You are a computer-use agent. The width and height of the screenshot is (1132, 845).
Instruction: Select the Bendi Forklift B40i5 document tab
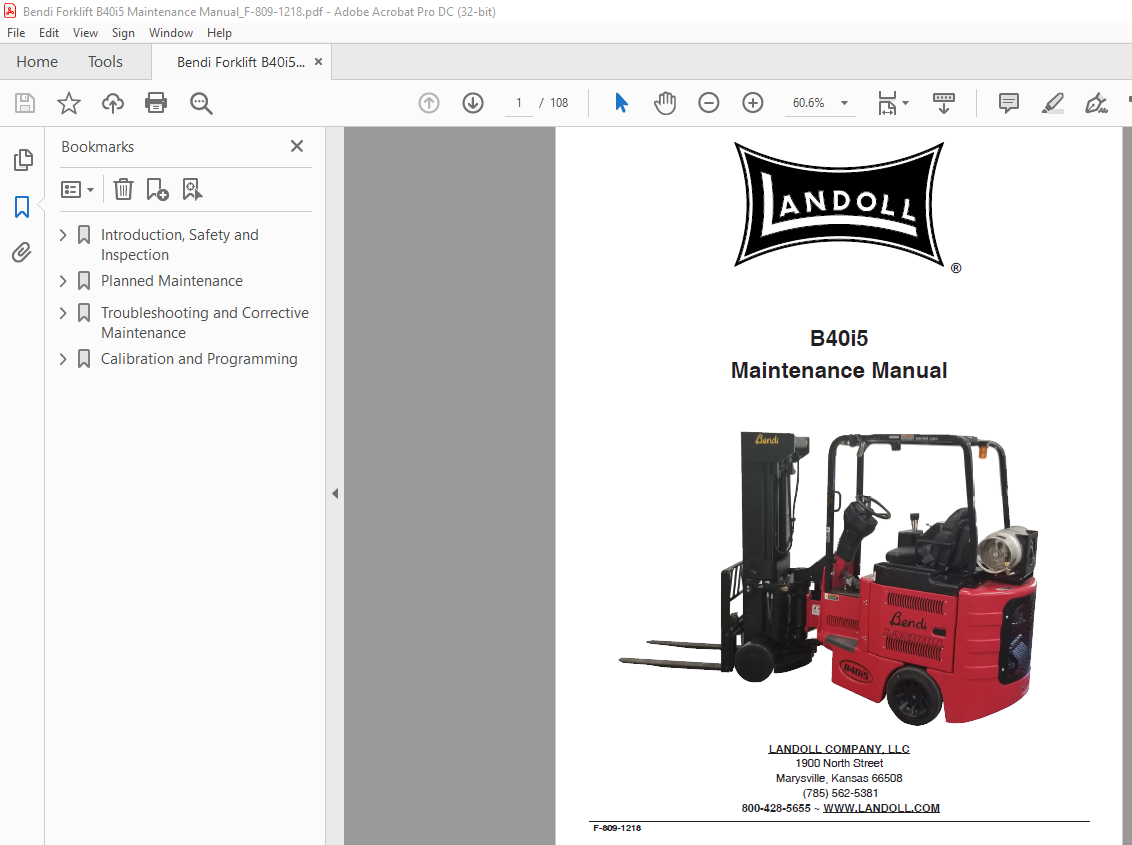click(240, 62)
